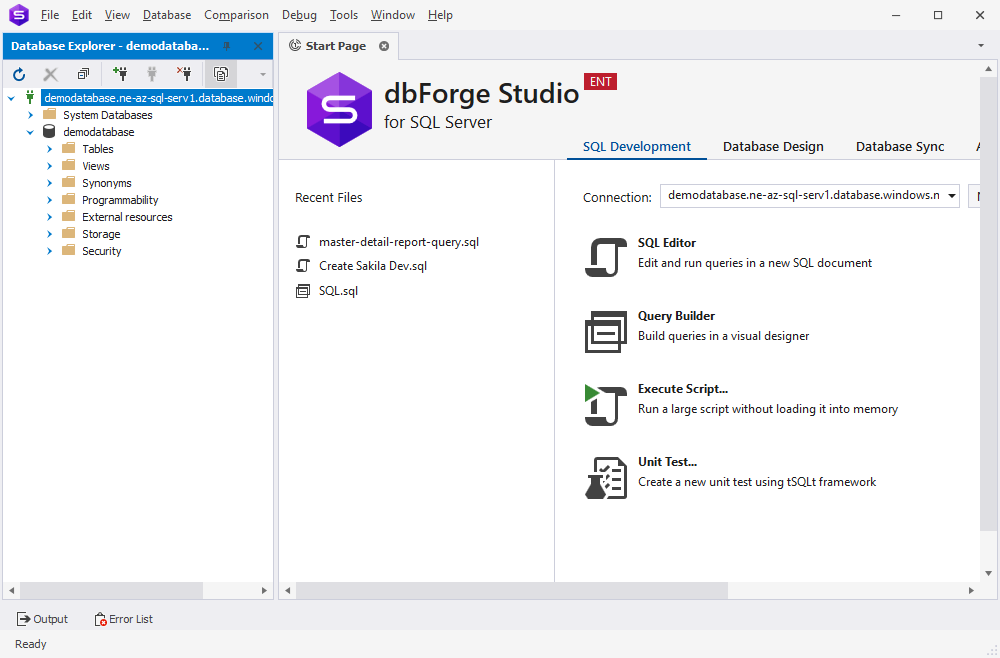1000x658 pixels.
Task: Click the Create Sakila Dev.sql file icon
Action: tap(303, 266)
